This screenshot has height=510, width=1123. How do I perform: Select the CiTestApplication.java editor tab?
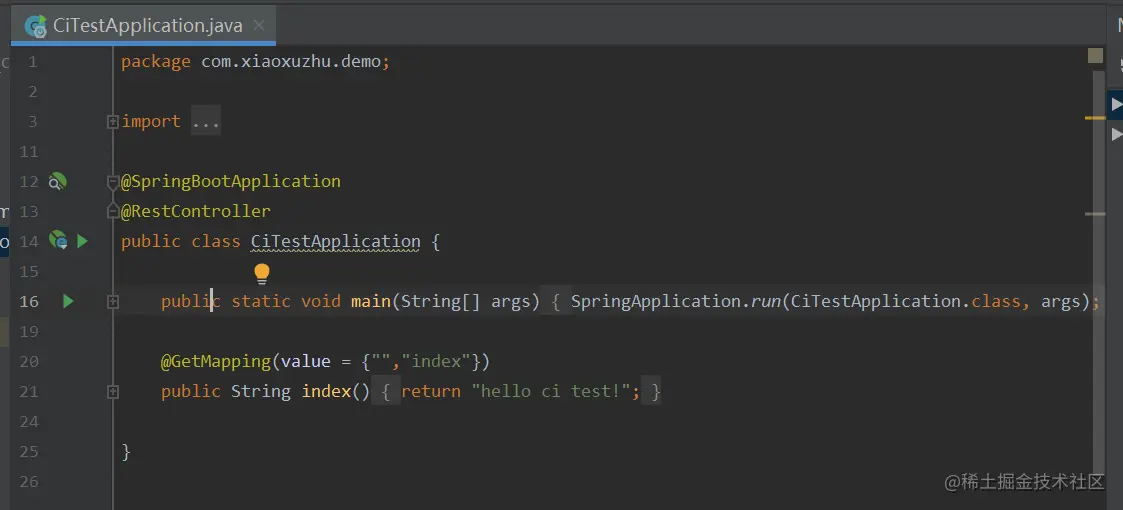pos(143,27)
